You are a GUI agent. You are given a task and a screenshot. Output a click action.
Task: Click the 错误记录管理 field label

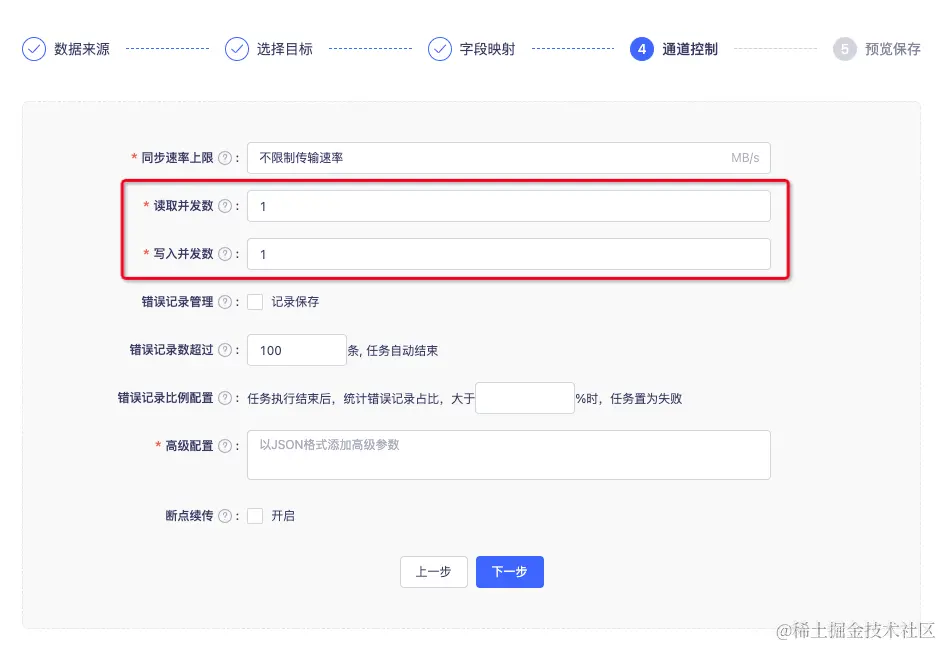pyautogui.click(x=177, y=302)
